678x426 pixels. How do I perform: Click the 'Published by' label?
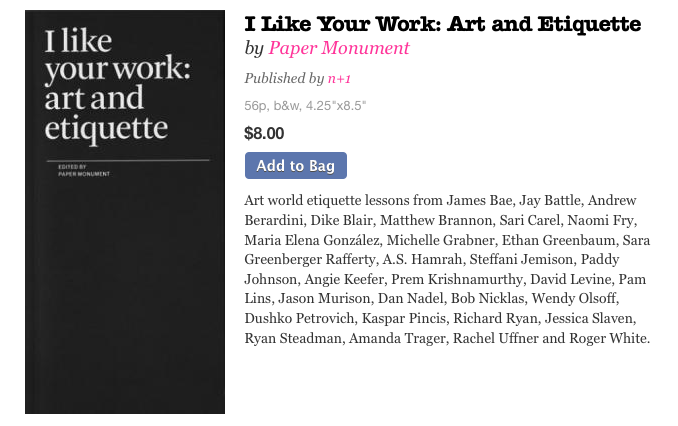click(284, 78)
